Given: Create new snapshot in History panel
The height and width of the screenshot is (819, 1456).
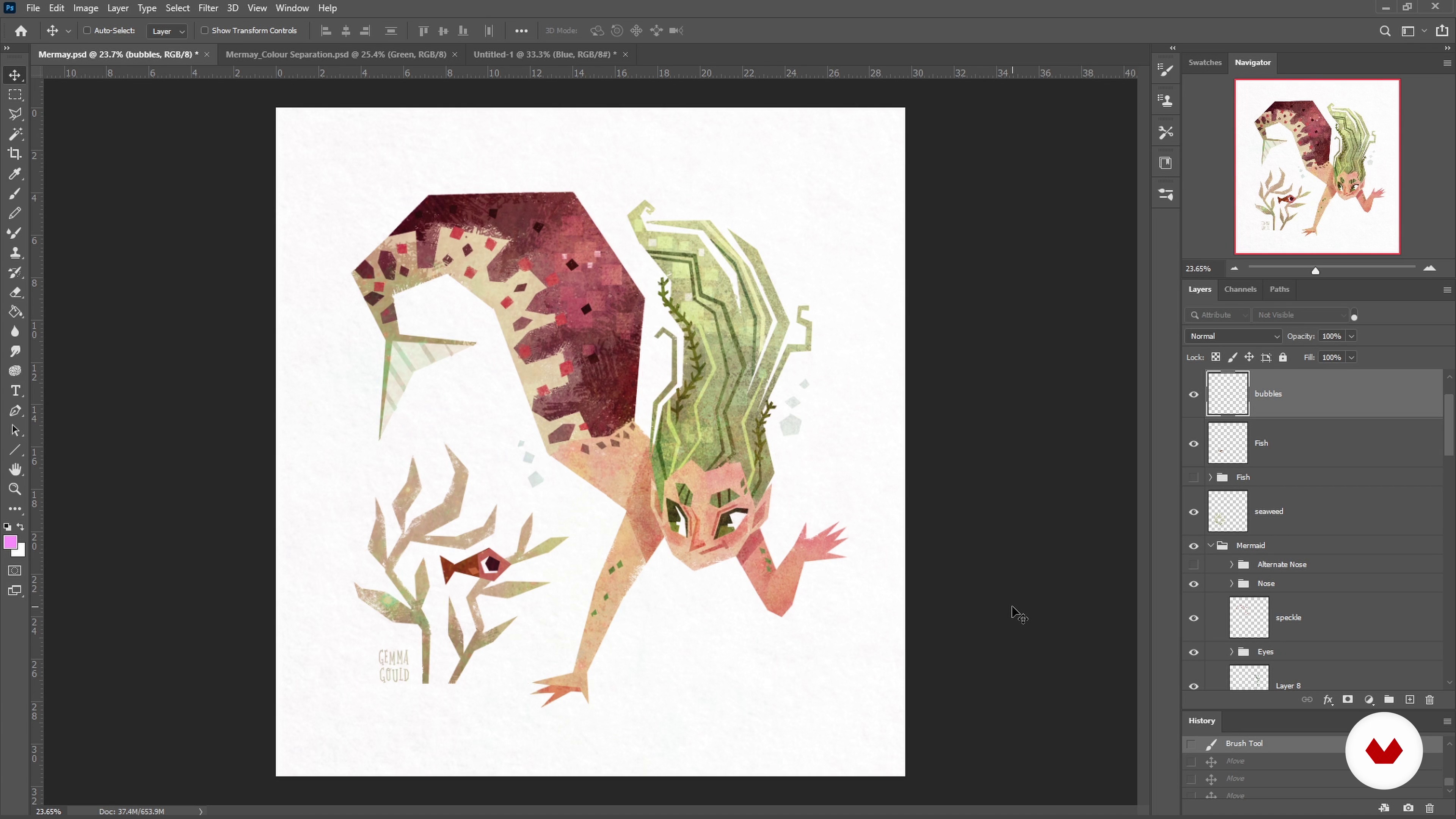Looking at the screenshot, I should point(1408,808).
